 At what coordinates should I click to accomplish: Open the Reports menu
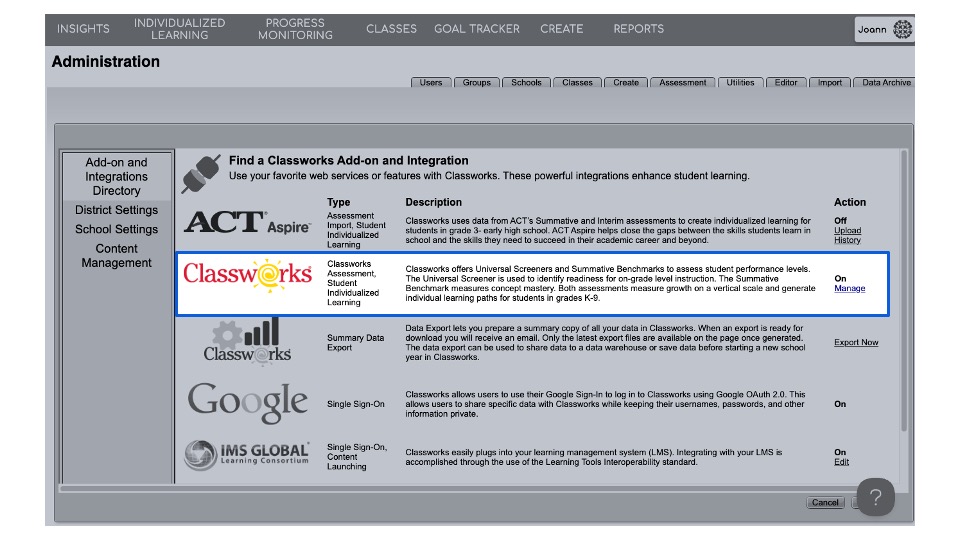click(x=639, y=29)
